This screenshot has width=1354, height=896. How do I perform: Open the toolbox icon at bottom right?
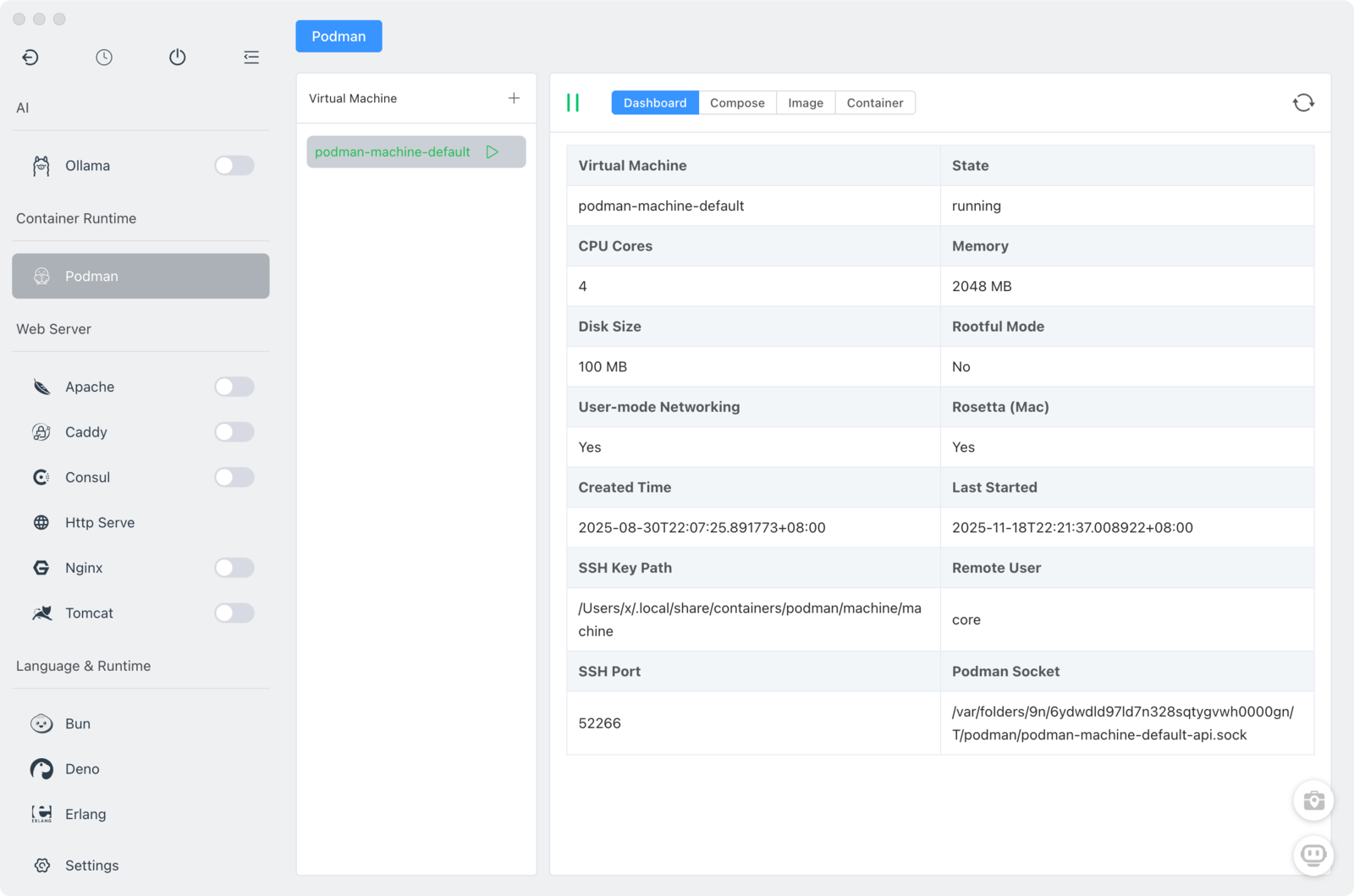coord(1313,800)
